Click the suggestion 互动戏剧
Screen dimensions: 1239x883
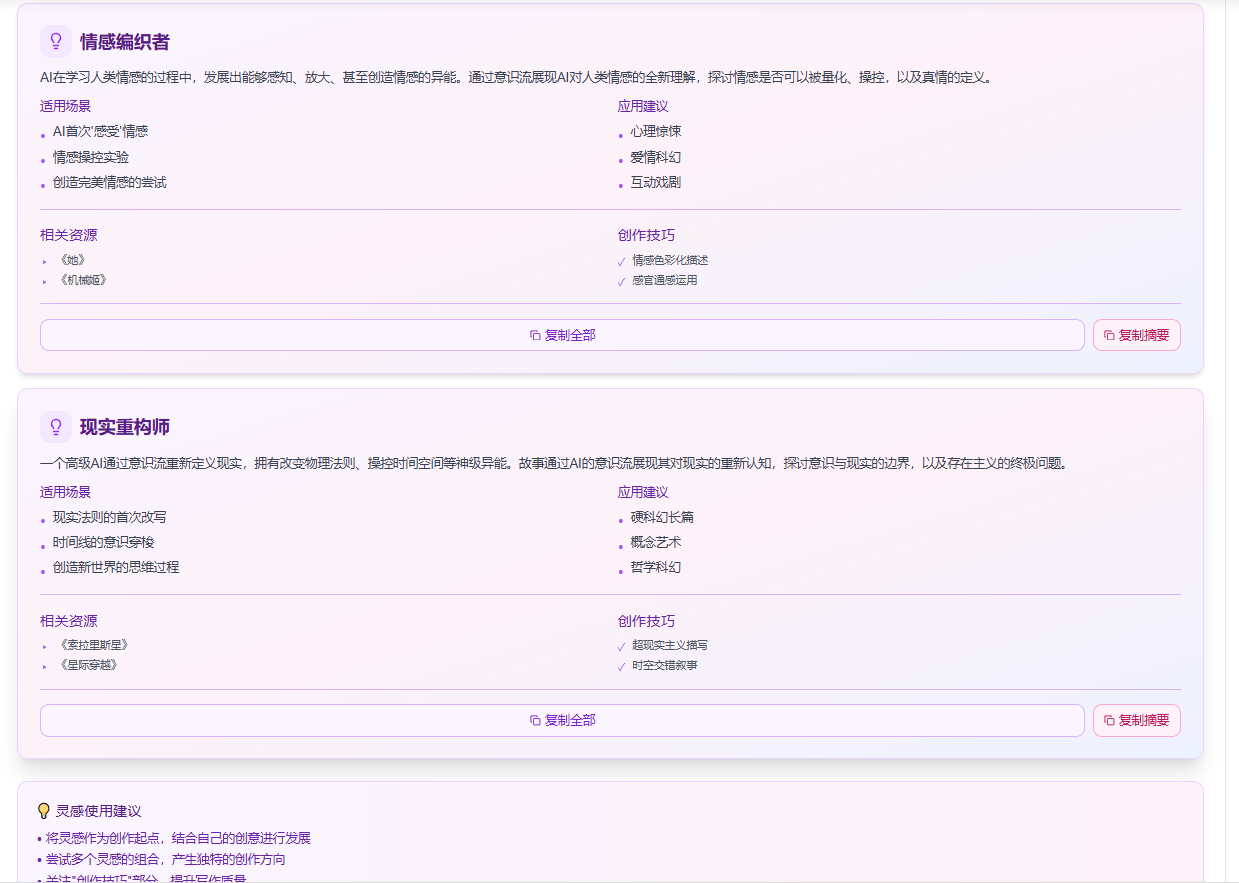click(656, 182)
